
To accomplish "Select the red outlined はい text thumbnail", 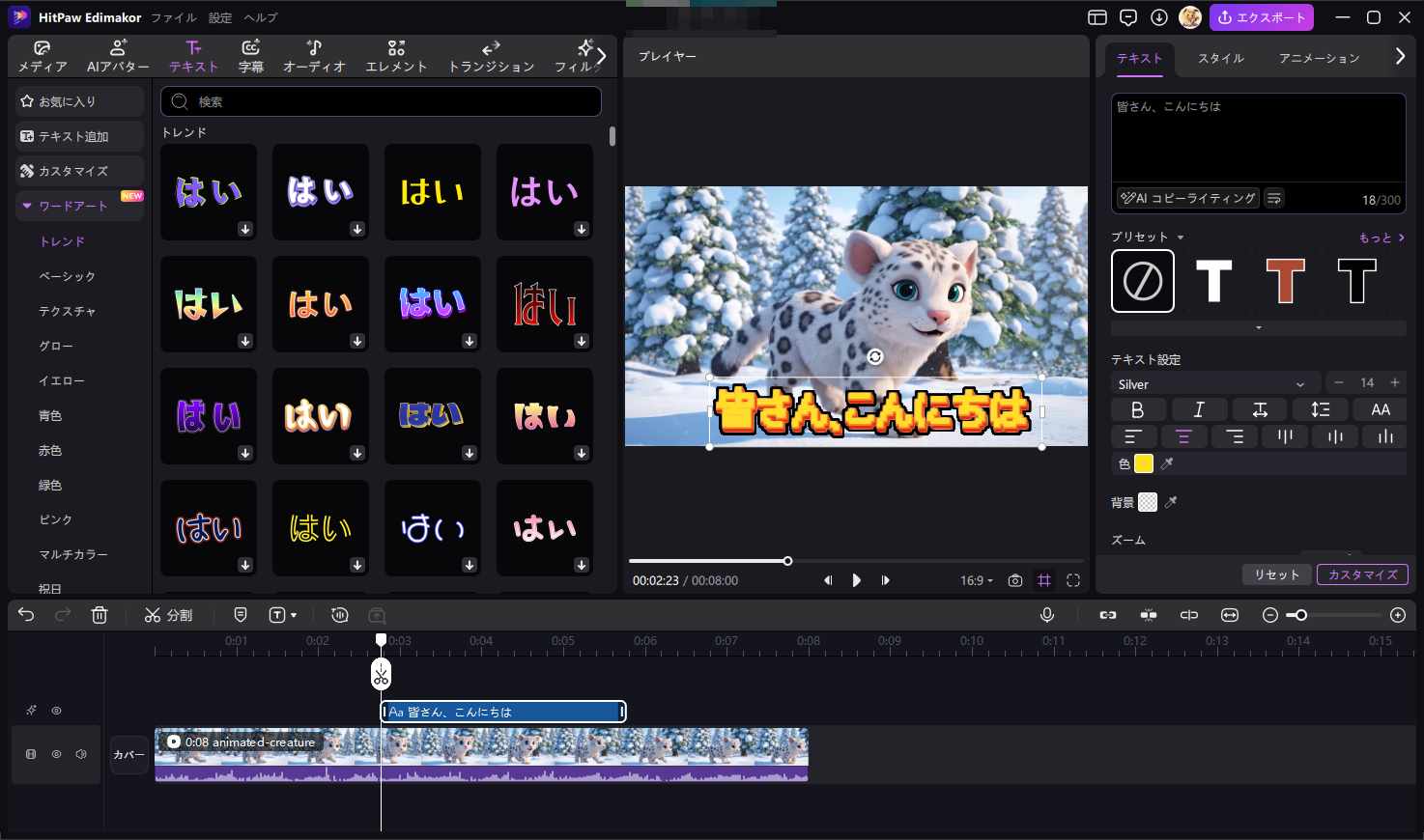I will (545, 304).
